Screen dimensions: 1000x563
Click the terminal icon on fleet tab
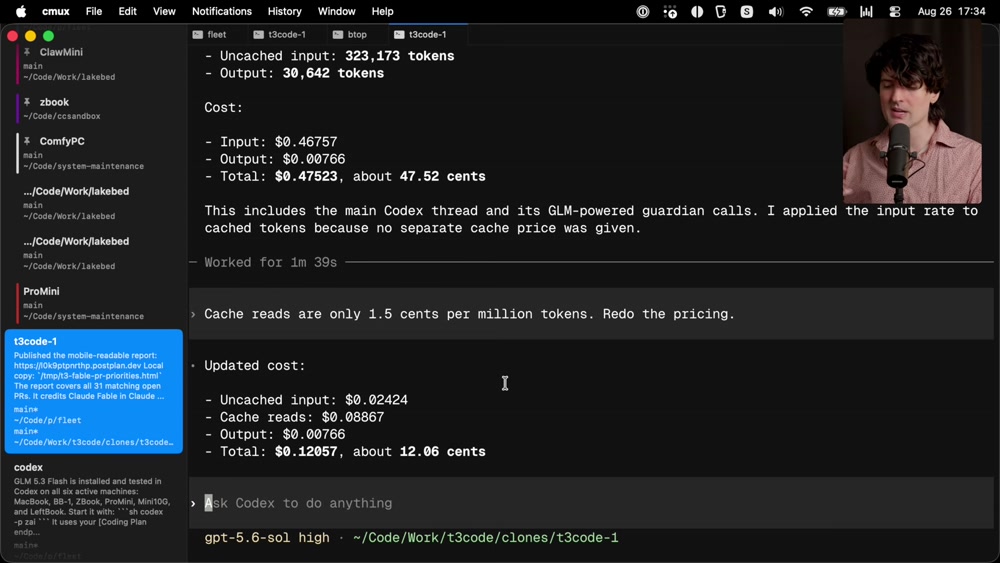click(x=198, y=34)
